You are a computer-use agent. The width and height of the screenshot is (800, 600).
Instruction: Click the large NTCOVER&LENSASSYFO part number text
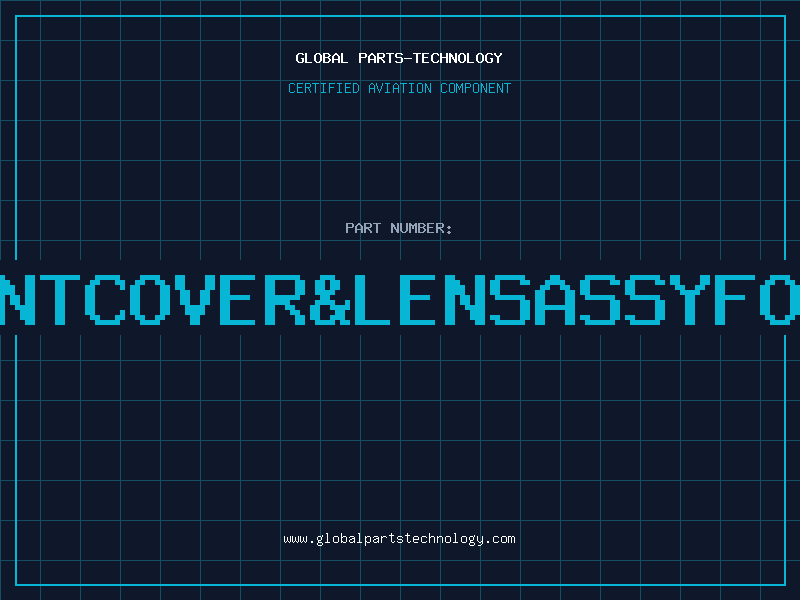point(400,299)
